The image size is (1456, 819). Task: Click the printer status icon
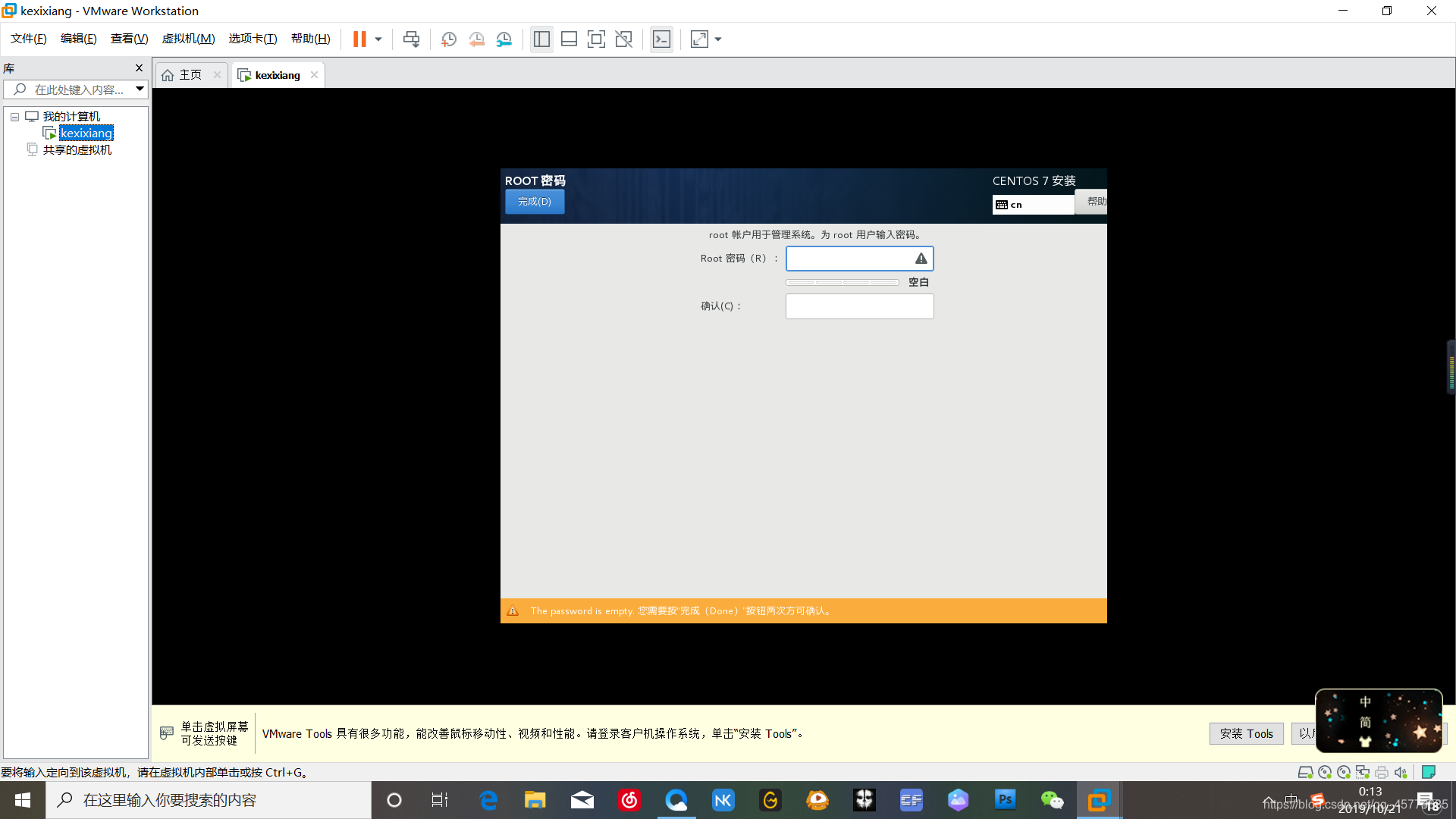coord(1382,773)
